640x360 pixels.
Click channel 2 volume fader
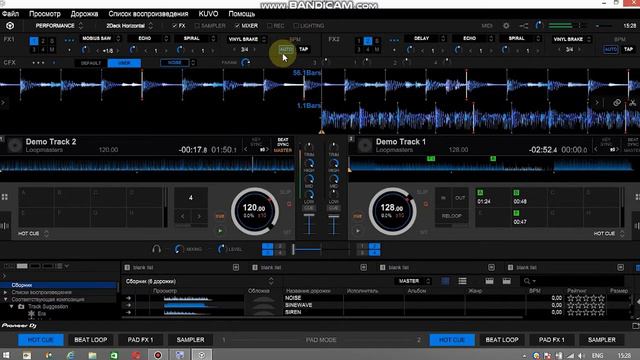[x=333, y=224]
